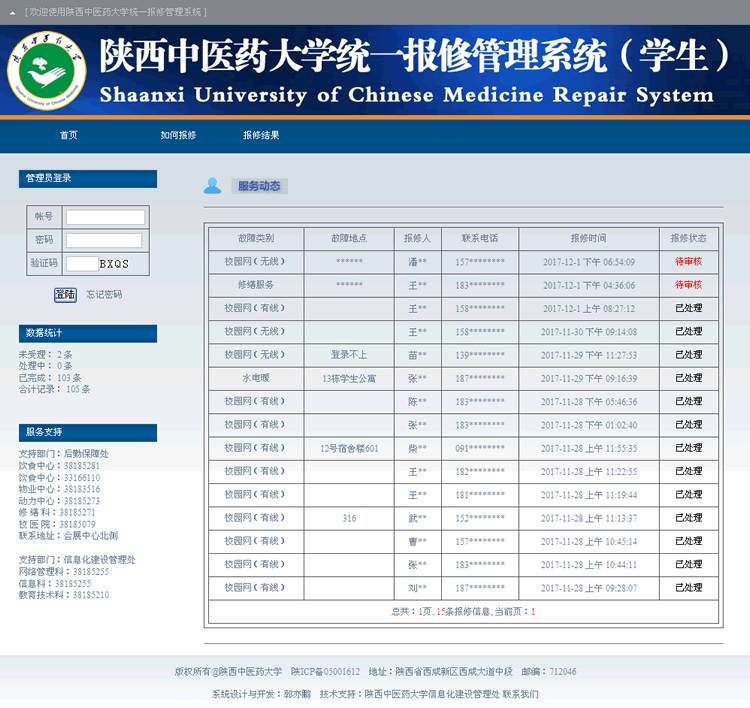
Task: Open the 首页 menu item
Action: click(68, 135)
